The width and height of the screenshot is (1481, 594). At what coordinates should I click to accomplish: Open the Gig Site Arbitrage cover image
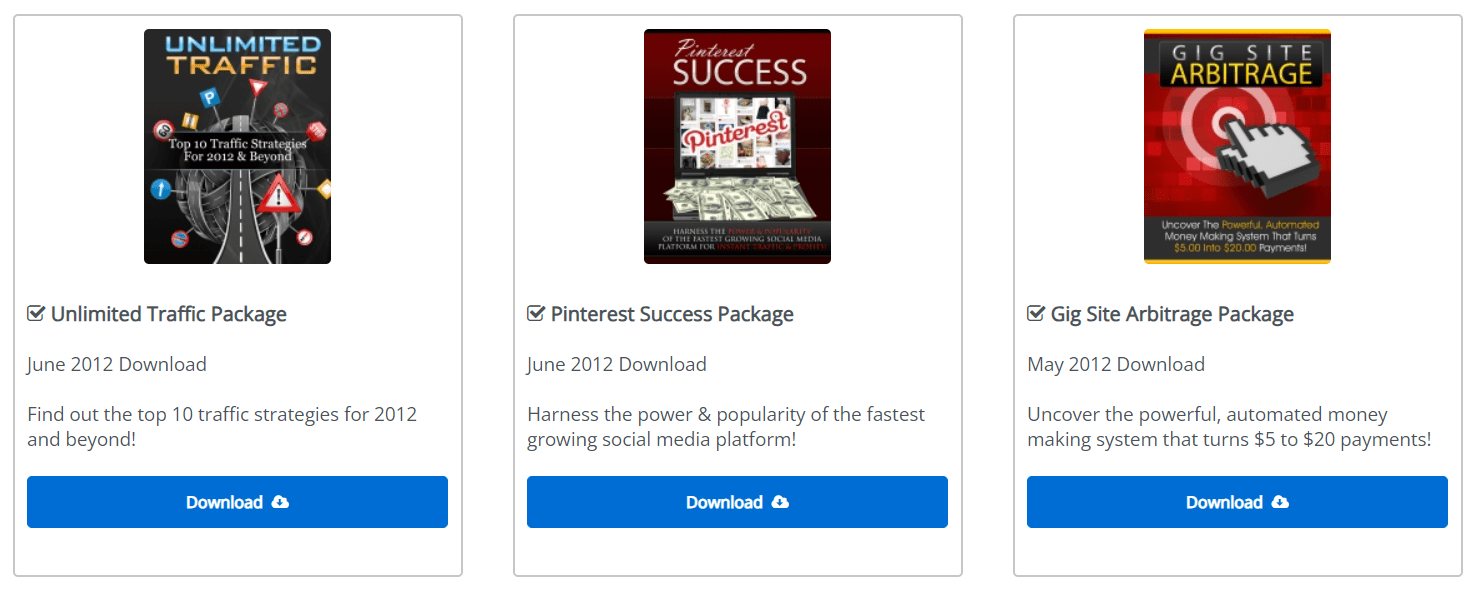pos(1237,146)
